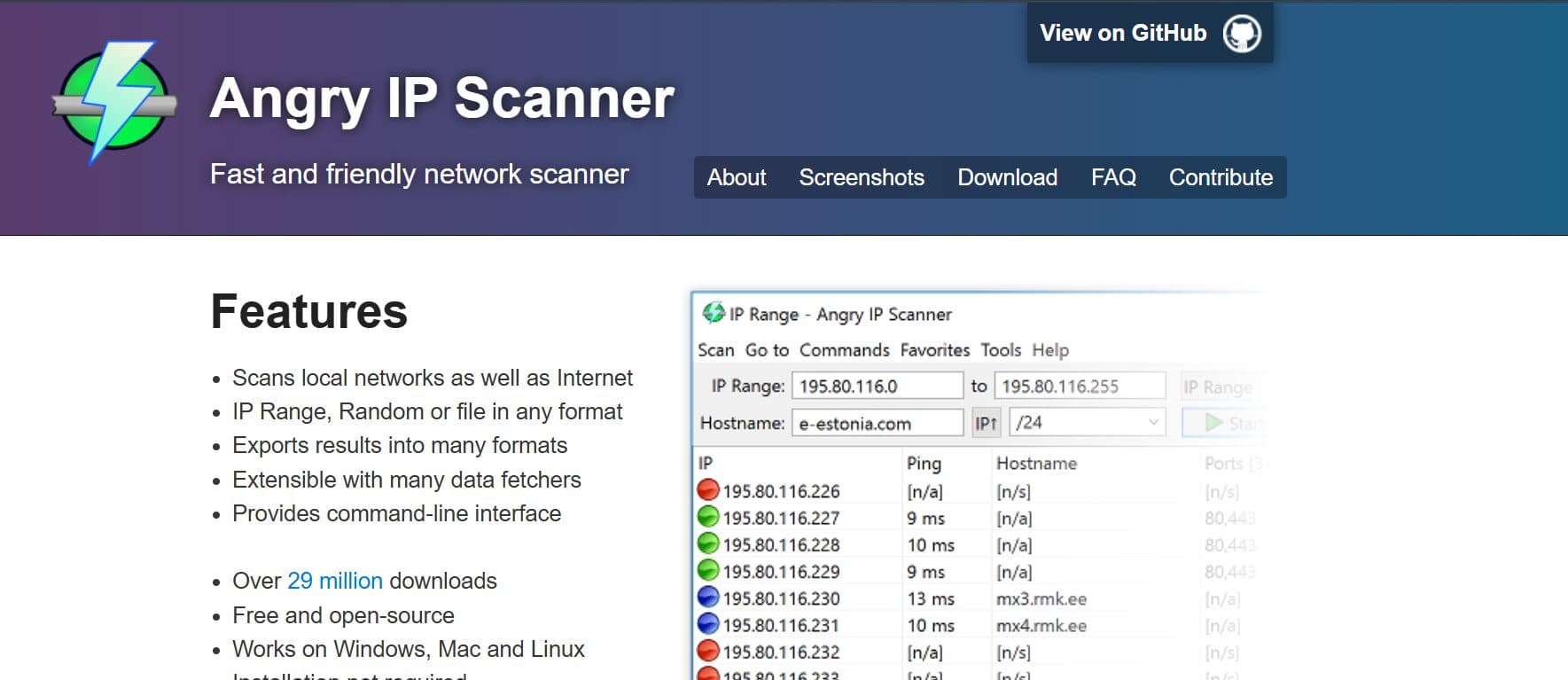This screenshot has height=680, width=1568.
Task: Click green status icon for 195.80.116.229
Action: pyautogui.click(x=707, y=570)
